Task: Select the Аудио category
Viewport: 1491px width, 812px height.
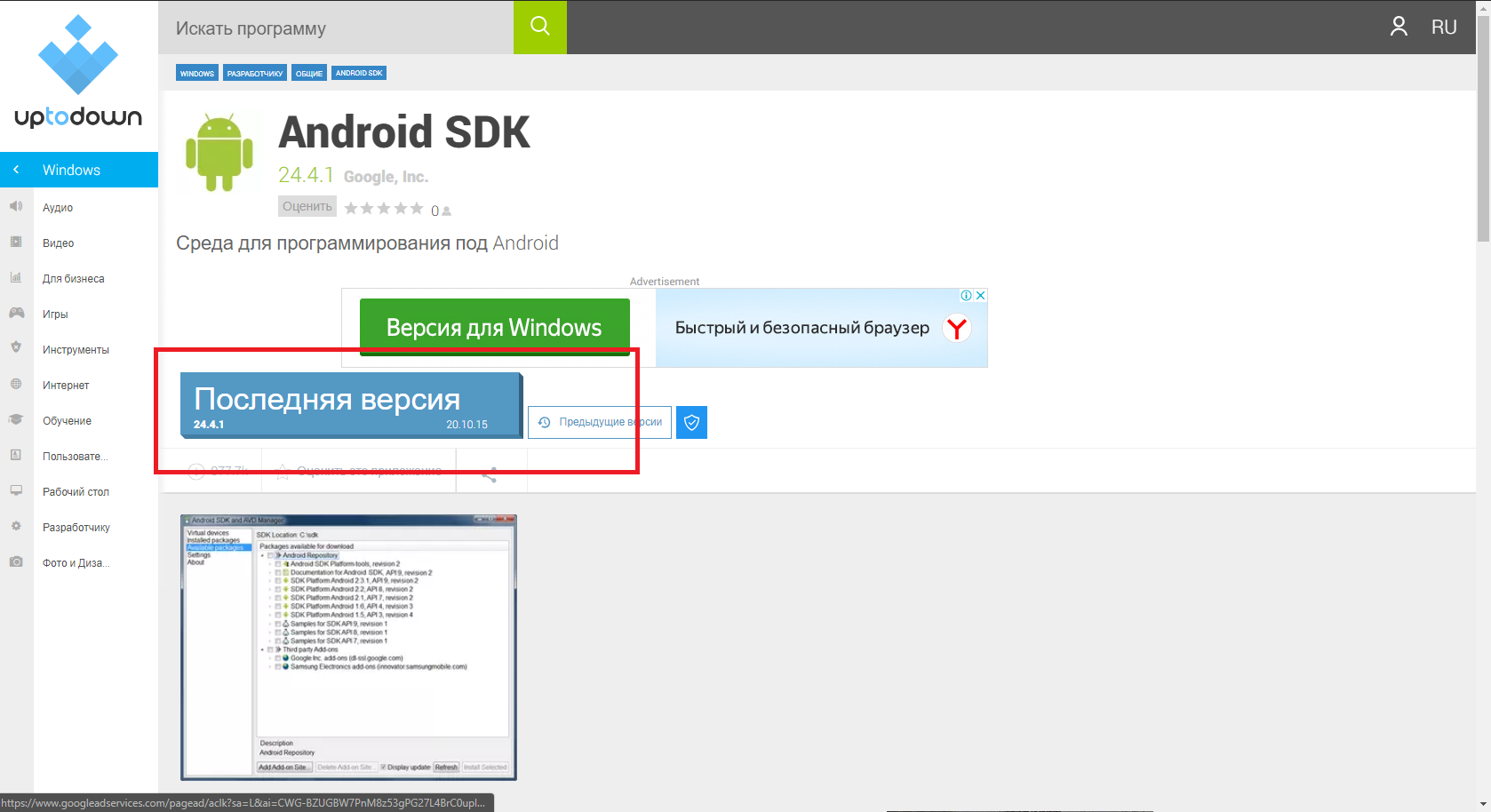Action: click(x=58, y=208)
